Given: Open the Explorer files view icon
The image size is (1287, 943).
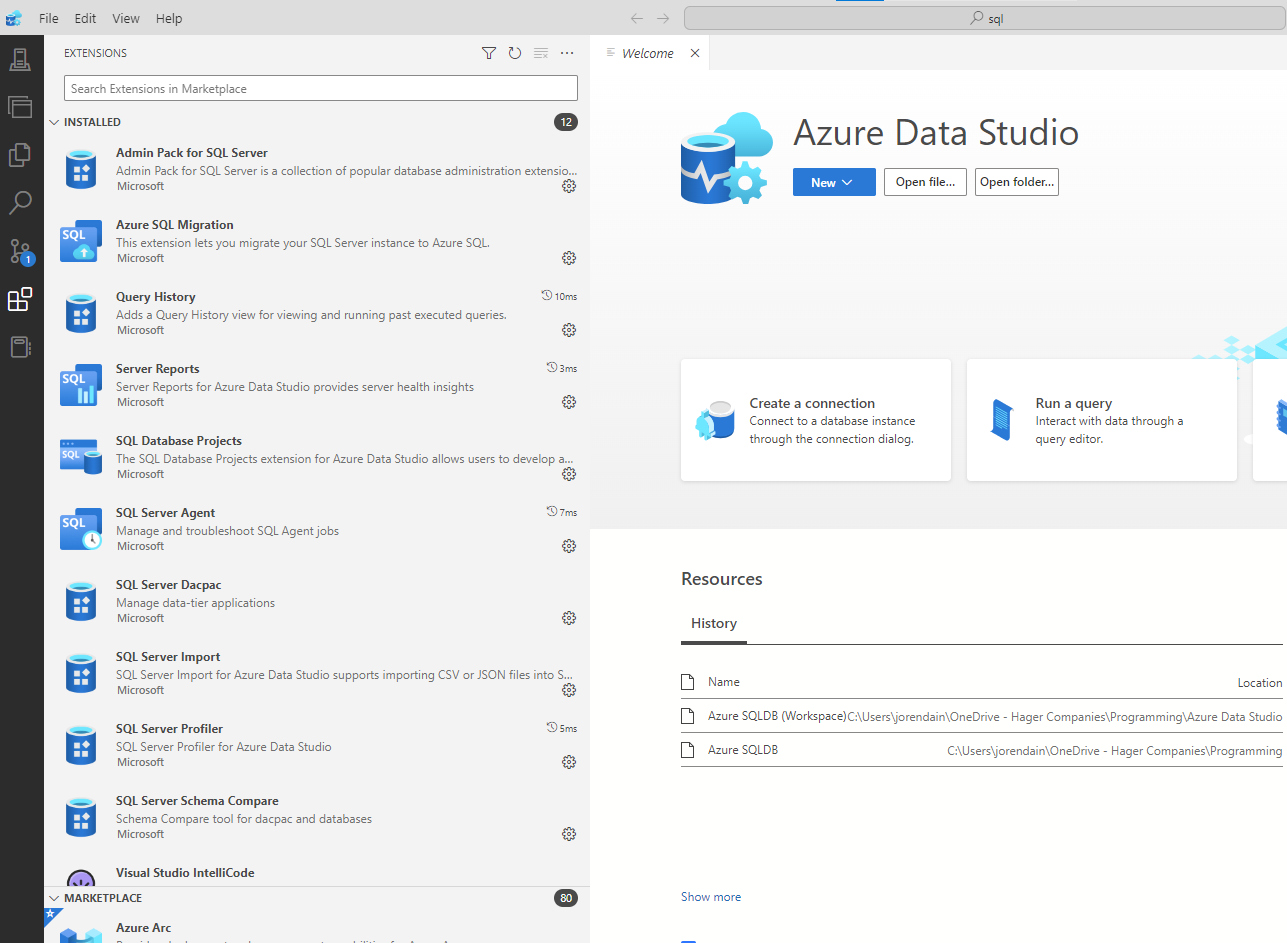Looking at the screenshot, I should pyautogui.click(x=20, y=155).
